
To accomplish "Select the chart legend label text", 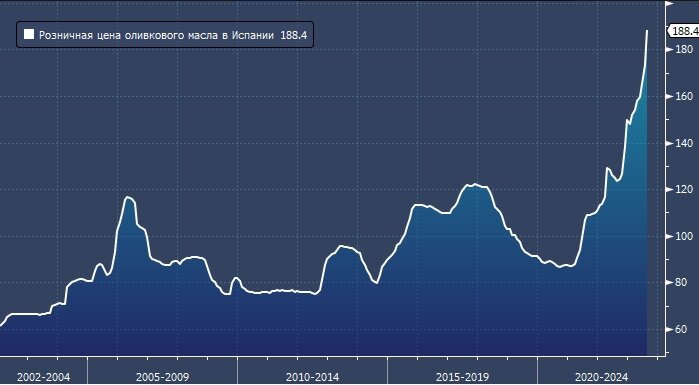I will pyautogui.click(x=156, y=35).
